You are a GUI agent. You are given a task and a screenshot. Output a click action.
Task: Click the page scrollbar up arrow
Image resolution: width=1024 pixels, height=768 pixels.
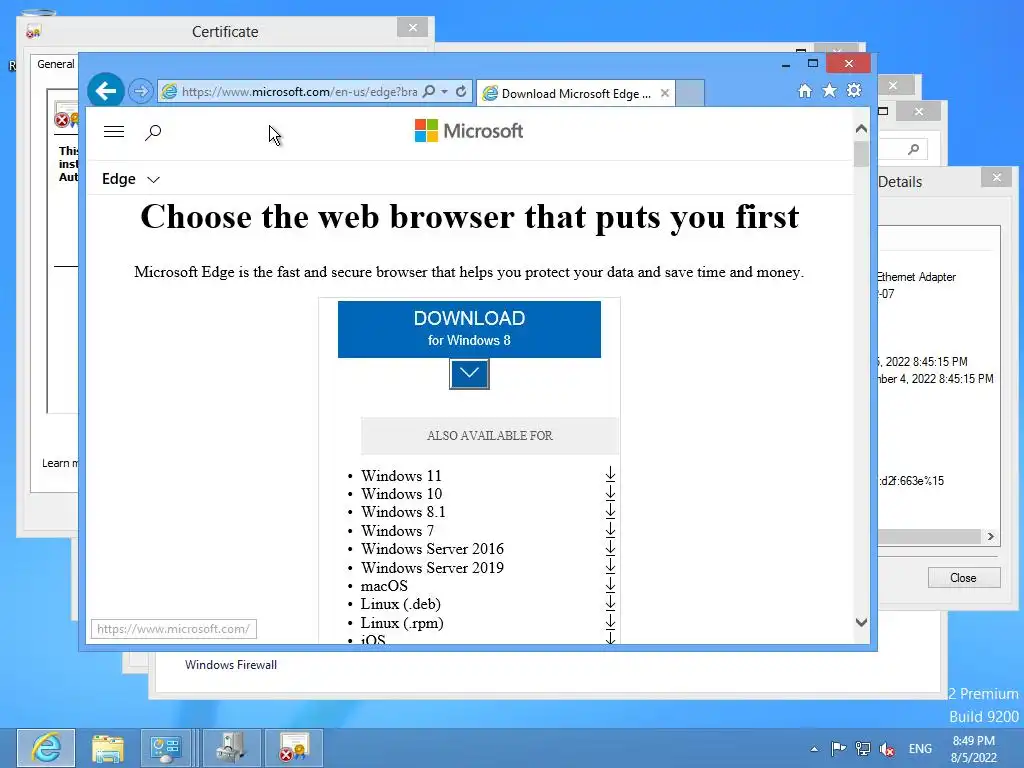(x=861, y=129)
